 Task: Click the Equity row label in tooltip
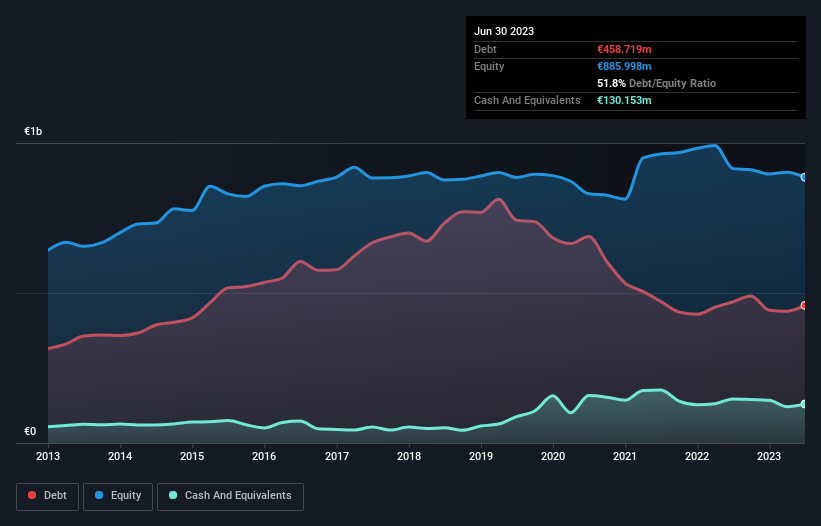(489, 66)
